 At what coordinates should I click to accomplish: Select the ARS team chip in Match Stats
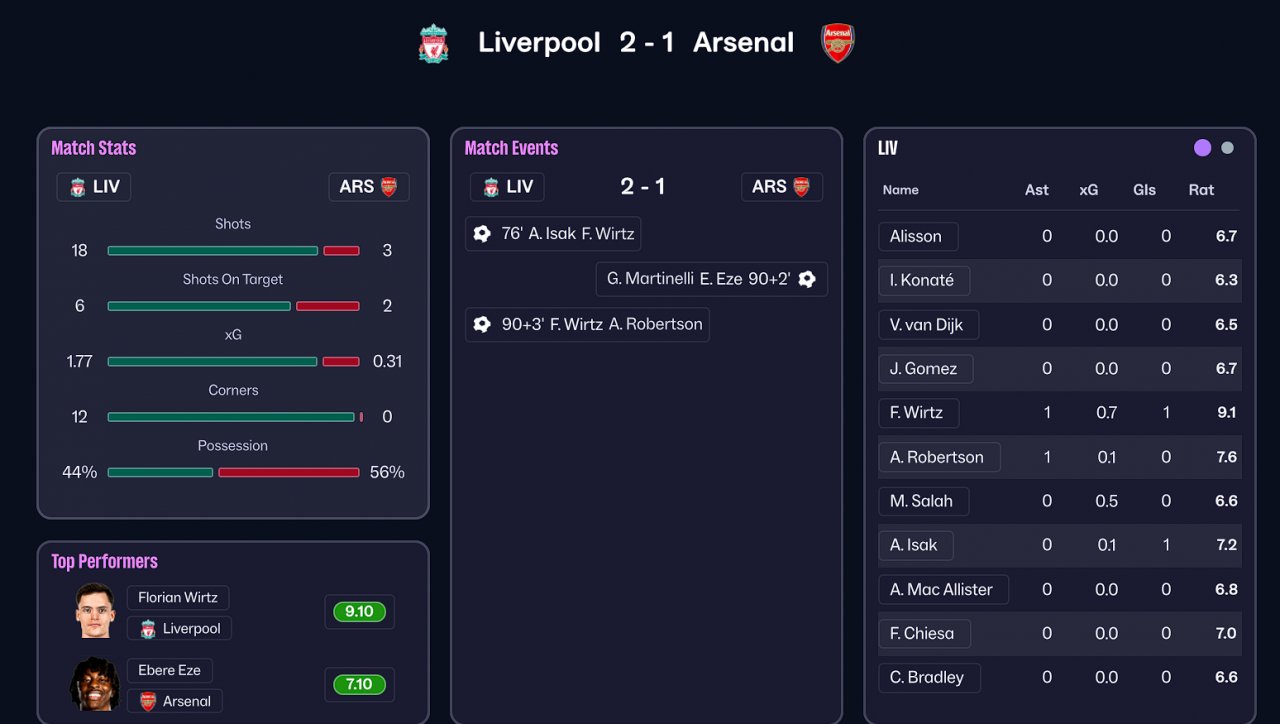pyautogui.click(x=368, y=187)
